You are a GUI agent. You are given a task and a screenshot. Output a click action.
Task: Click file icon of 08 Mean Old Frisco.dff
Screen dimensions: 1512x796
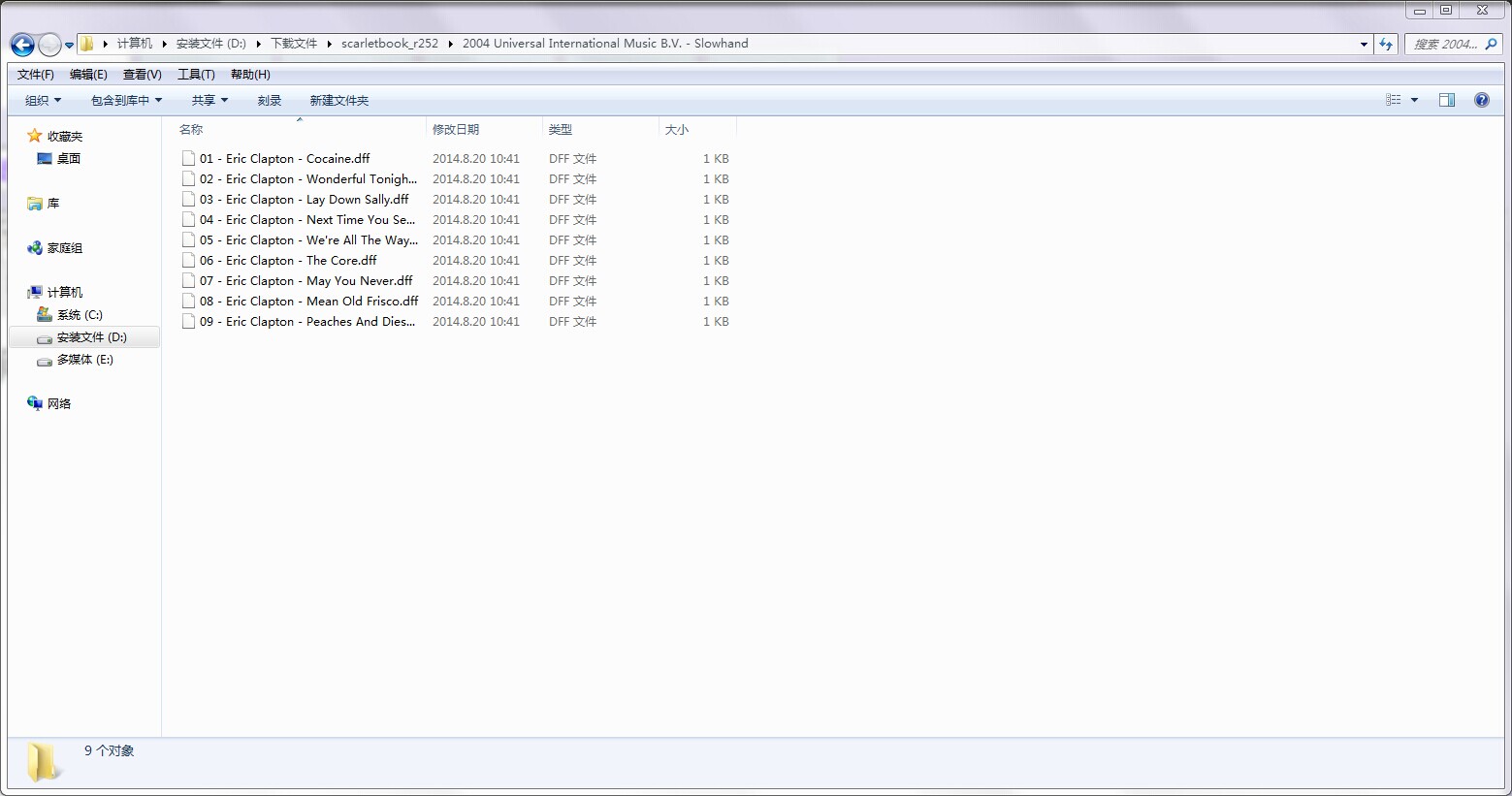tap(189, 301)
